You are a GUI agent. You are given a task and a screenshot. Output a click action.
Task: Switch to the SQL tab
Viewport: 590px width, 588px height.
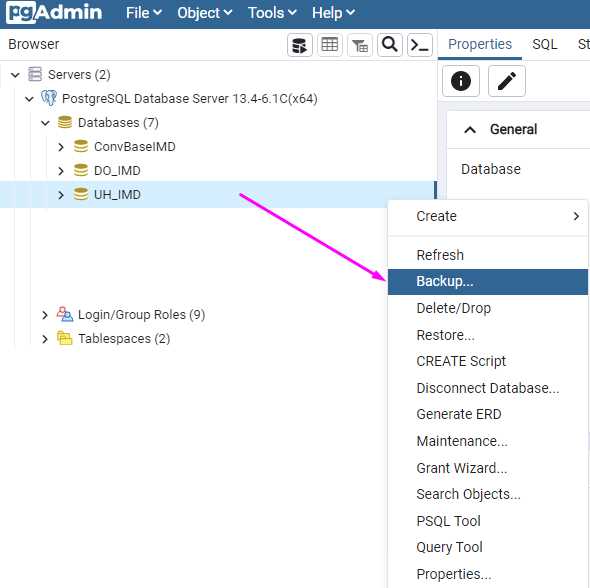tap(544, 44)
